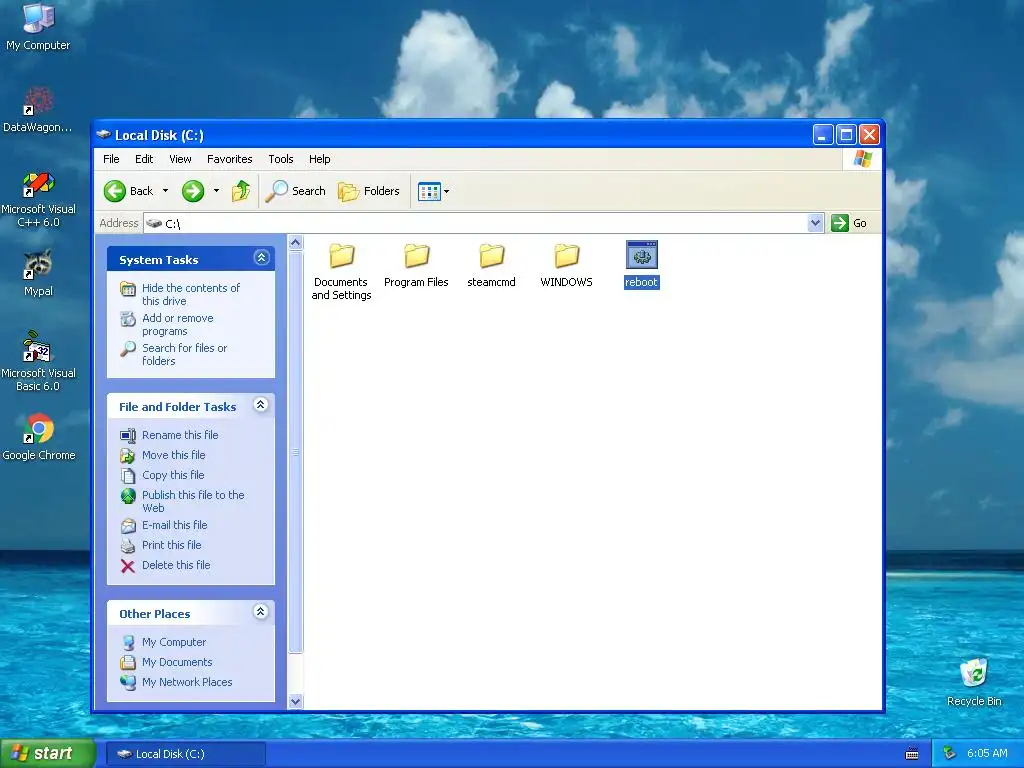Expand the Address bar dropdown

point(815,223)
